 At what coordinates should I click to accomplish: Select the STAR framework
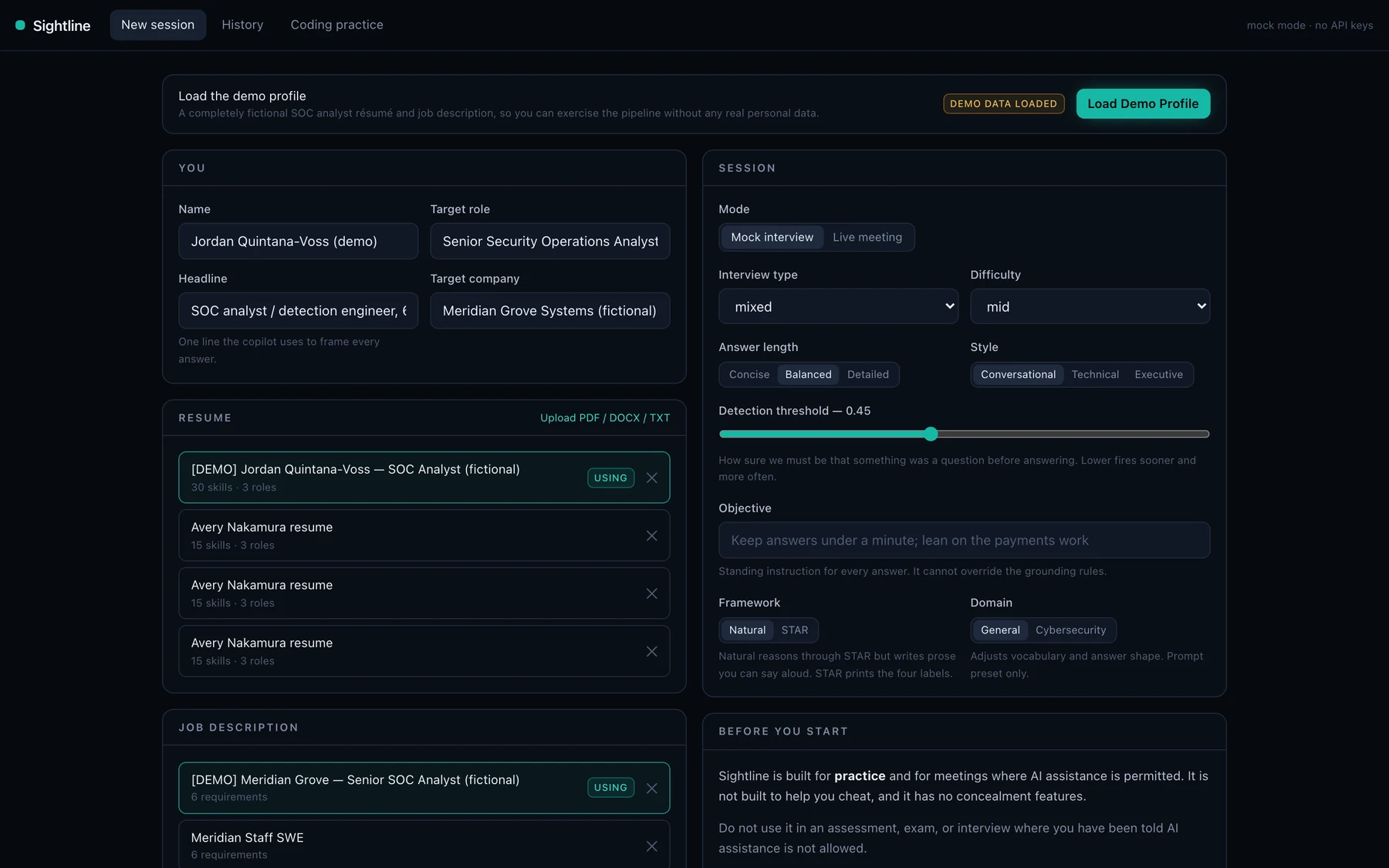[x=795, y=630]
